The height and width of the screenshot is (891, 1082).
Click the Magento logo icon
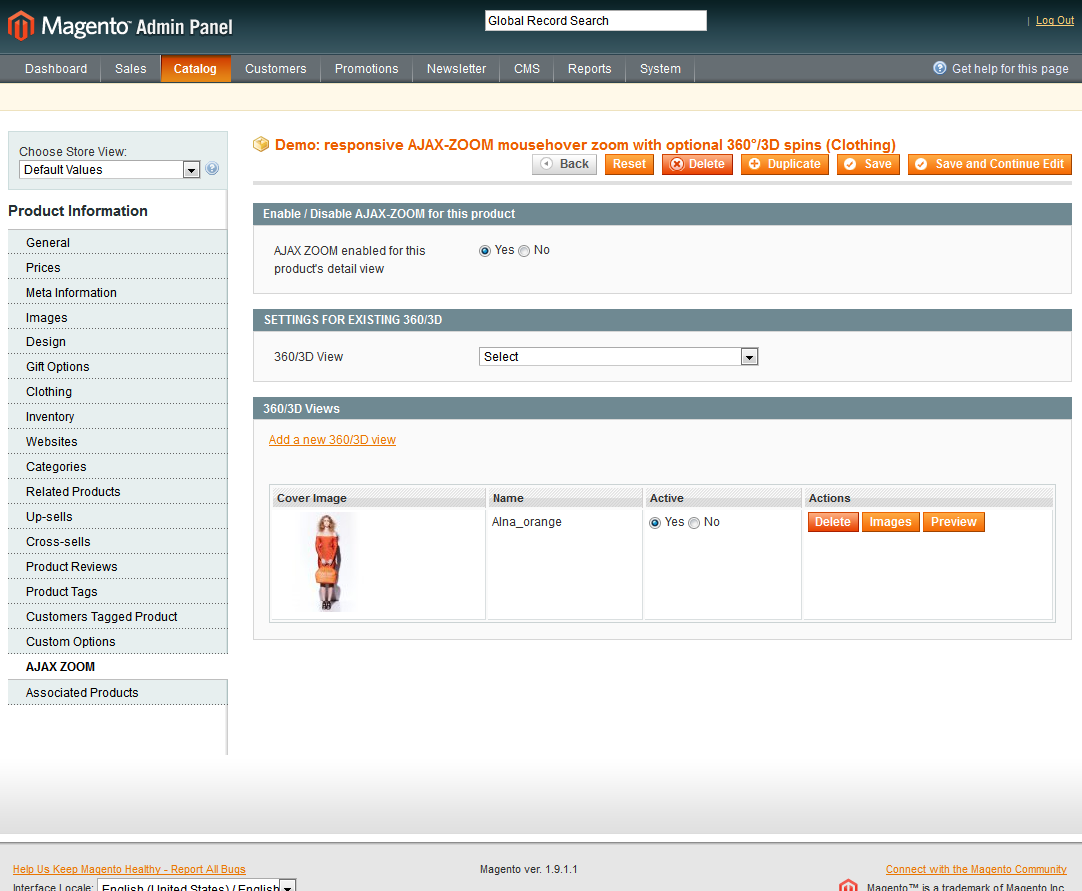[x=21, y=26]
